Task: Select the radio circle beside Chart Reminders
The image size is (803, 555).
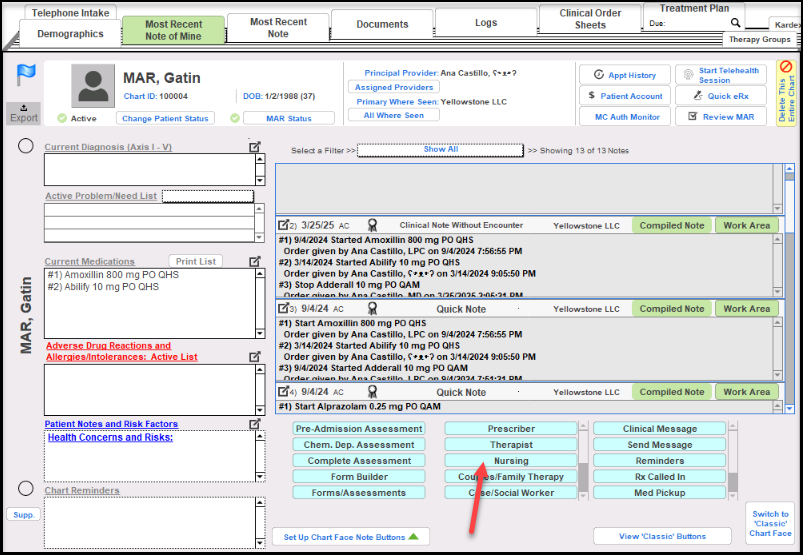Action: point(26,488)
